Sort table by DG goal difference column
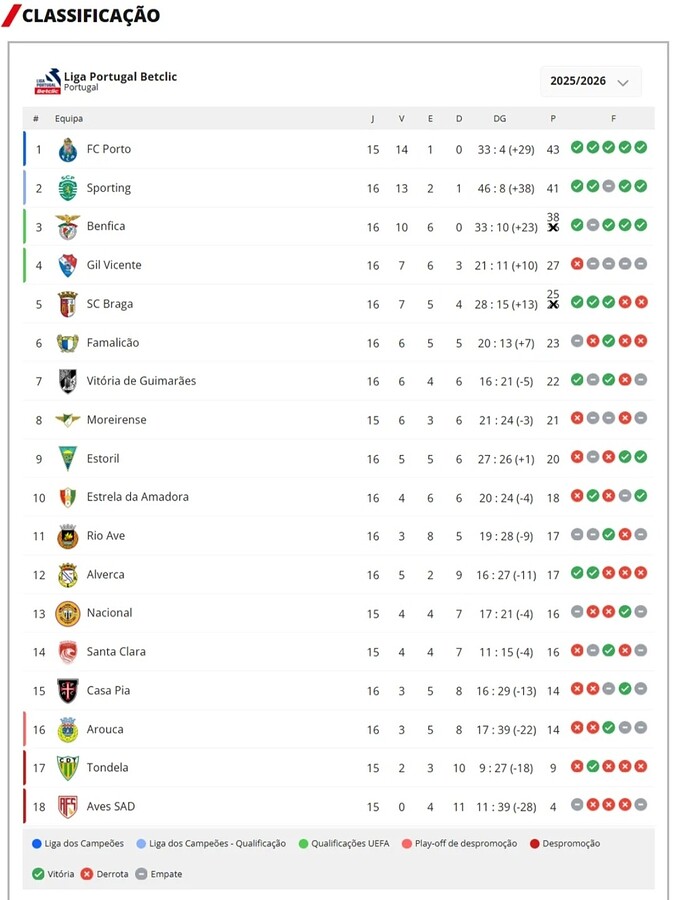675x900 pixels. click(x=500, y=119)
